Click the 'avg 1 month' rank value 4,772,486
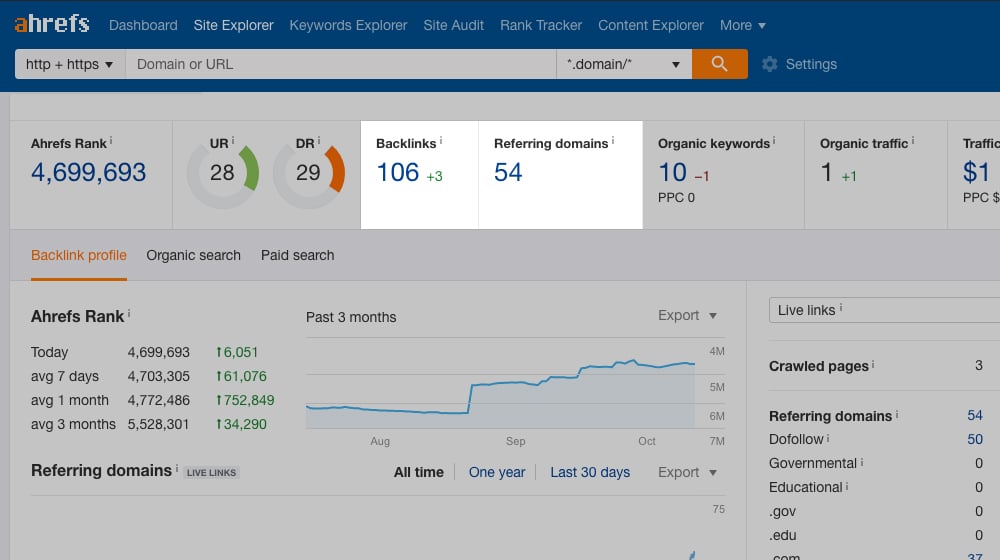This screenshot has width=1000, height=560. [x=159, y=401]
